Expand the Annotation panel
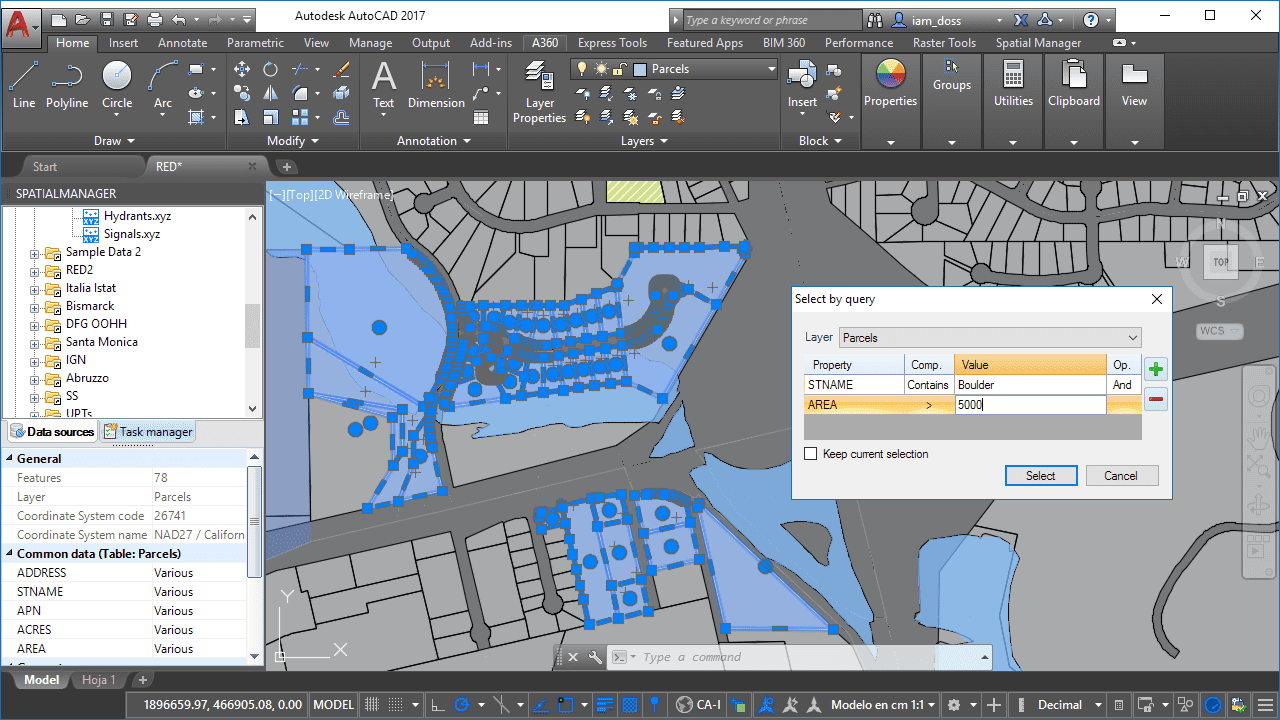 coord(433,141)
